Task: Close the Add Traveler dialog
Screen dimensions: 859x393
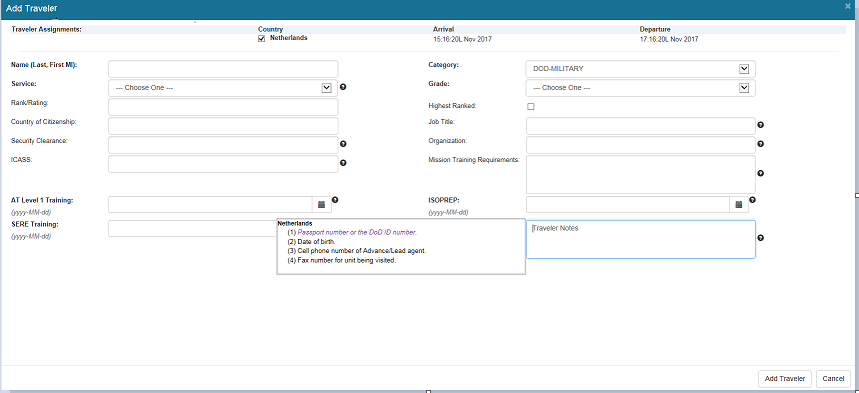Action: [847, 6]
